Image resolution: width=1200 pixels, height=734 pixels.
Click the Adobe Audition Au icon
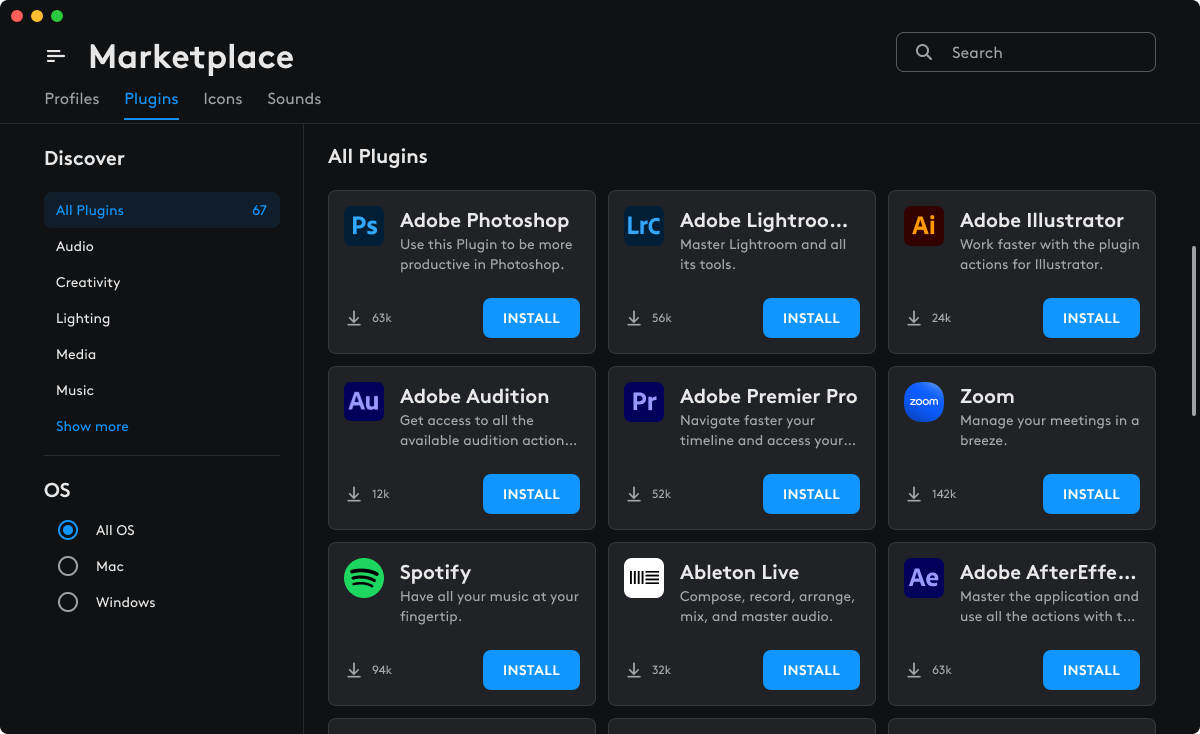[x=364, y=402]
